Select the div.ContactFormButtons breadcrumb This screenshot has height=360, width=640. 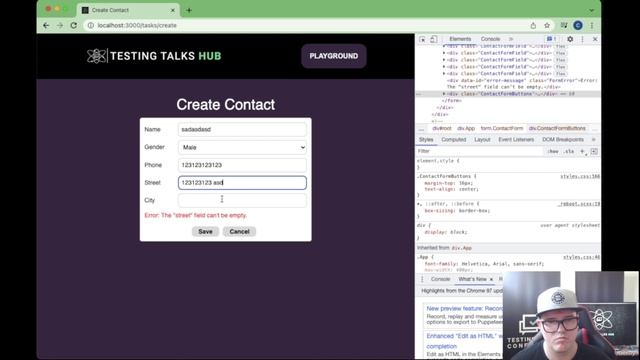click(x=557, y=128)
